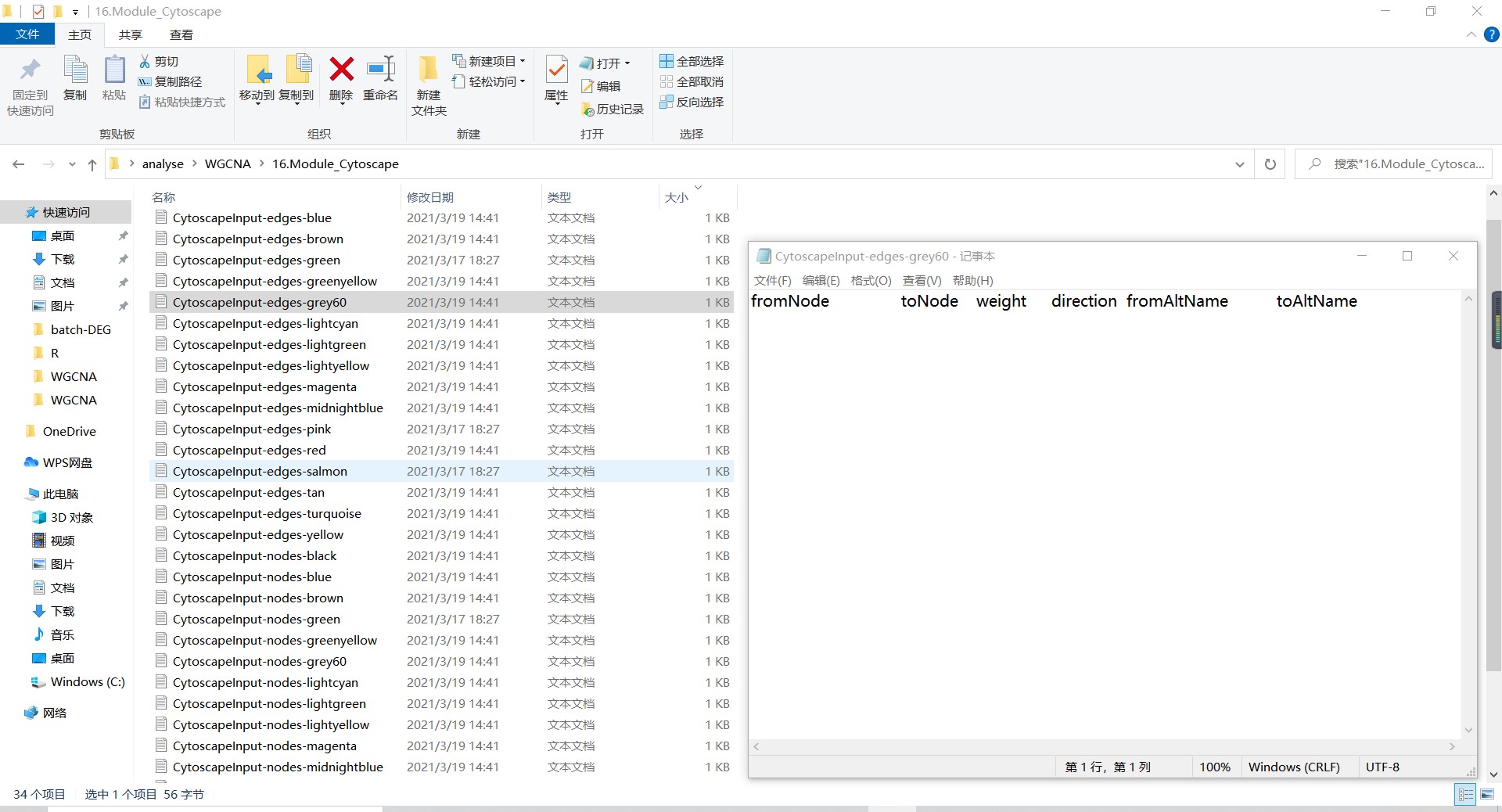Click the Edit button in the ribbon

click(601, 86)
